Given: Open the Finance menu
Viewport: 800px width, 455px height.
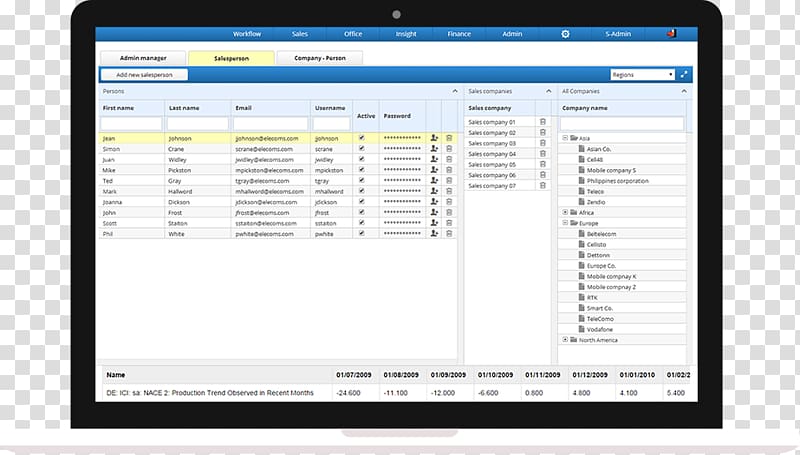Looking at the screenshot, I should 459,34.
